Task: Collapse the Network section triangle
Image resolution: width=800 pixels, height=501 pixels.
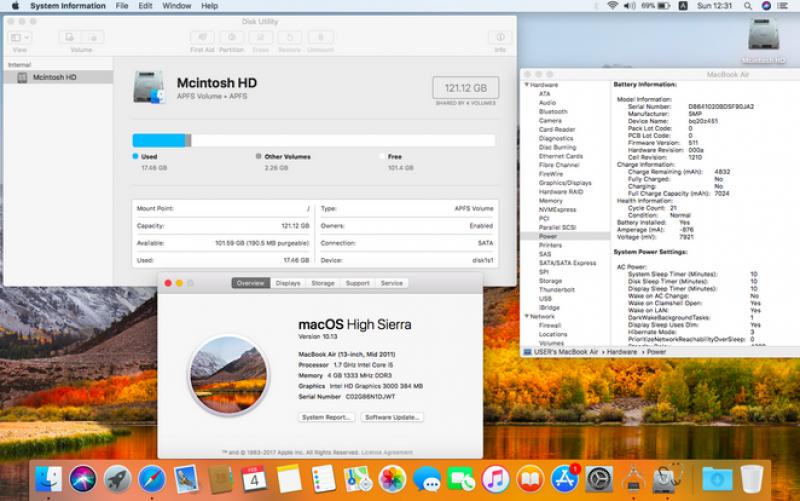Action: (527, 316)
